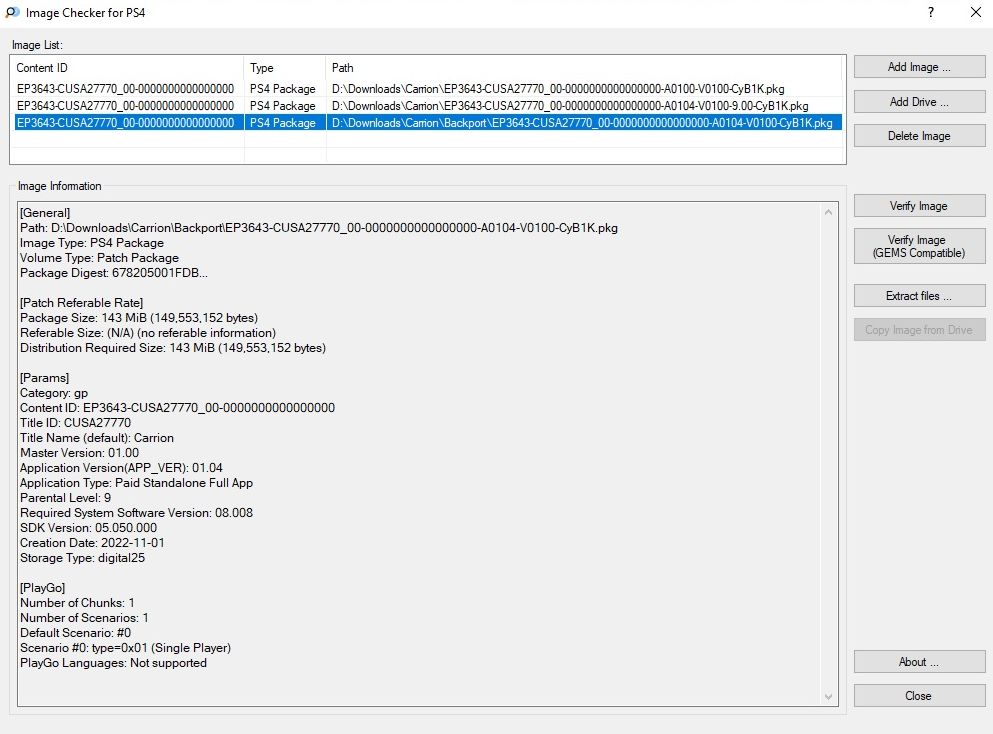Viewport: 993px width, 734px height.
Task: Click the Storage Type: digital25 line
Action: pyautogui.click(x=82, y=558)
